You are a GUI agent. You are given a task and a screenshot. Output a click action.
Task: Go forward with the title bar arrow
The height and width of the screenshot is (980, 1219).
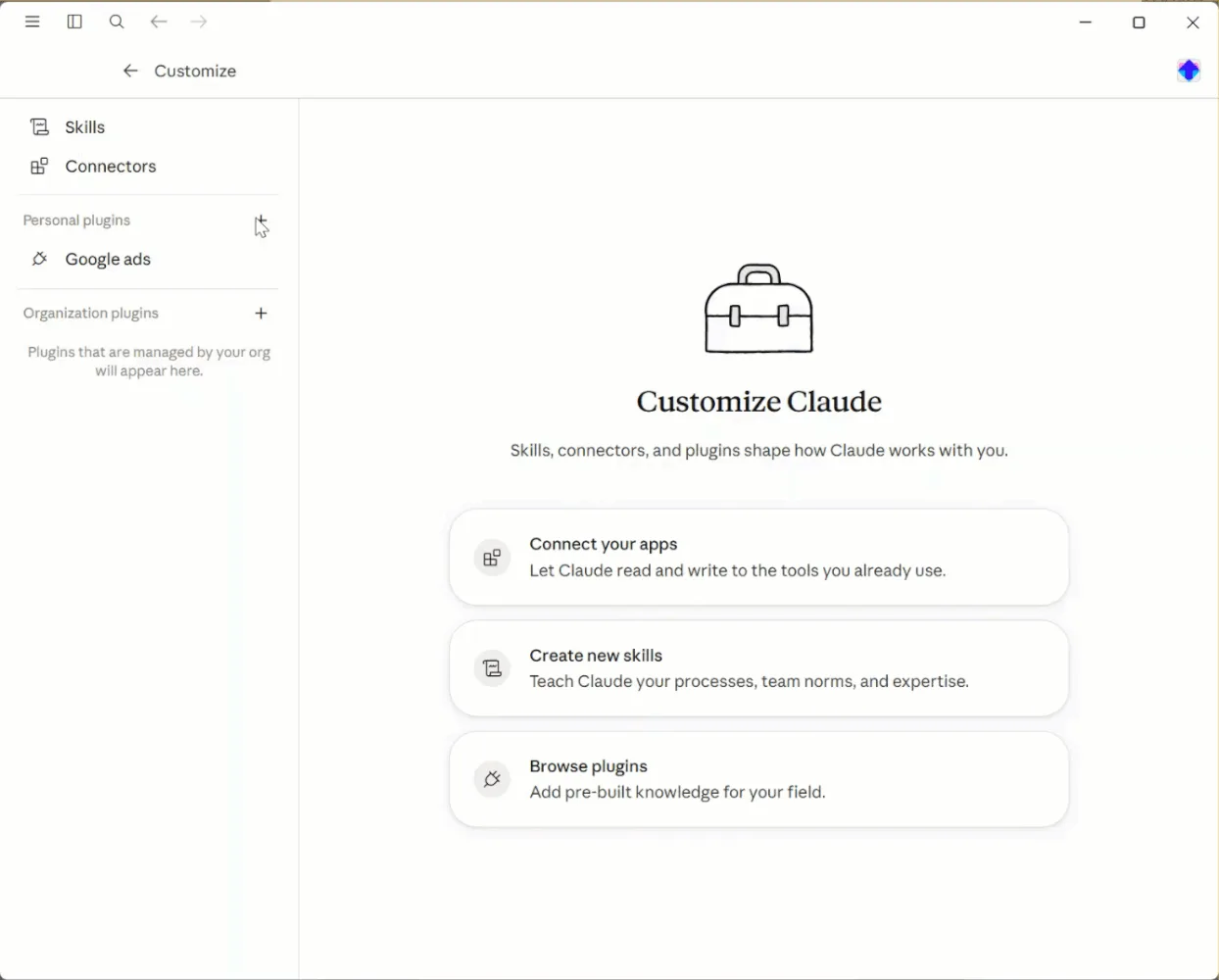[199, 22]
